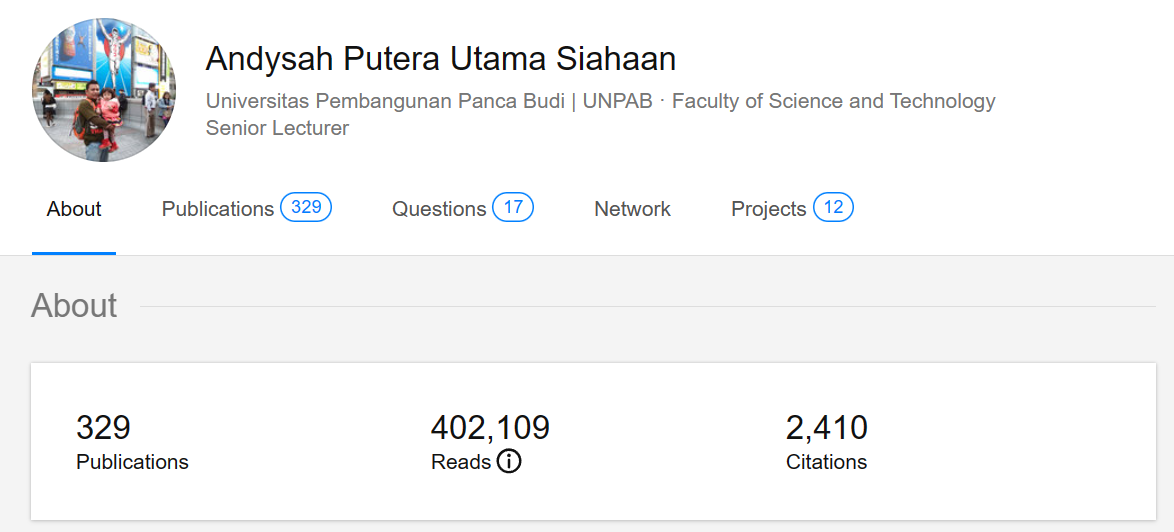The width and height of the screenshot is (1174, 532).
Task: Click the 329 publications count badge
Action: point(306,207)
